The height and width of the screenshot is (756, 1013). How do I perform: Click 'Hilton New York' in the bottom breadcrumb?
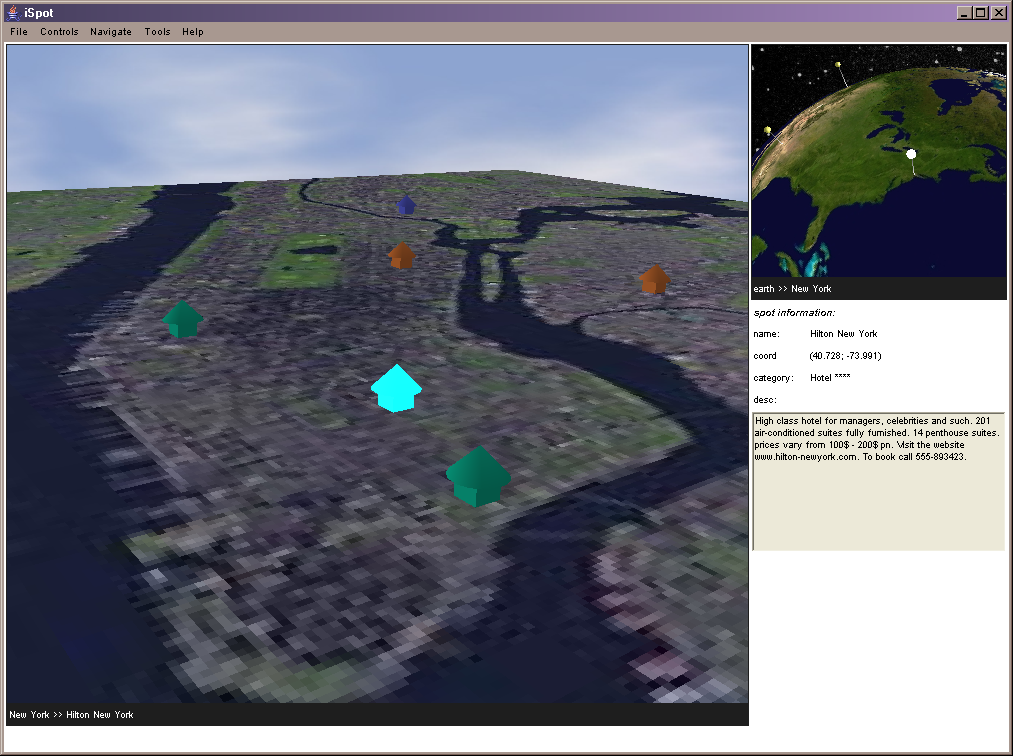pyautogui.click(x=100, y=715)
